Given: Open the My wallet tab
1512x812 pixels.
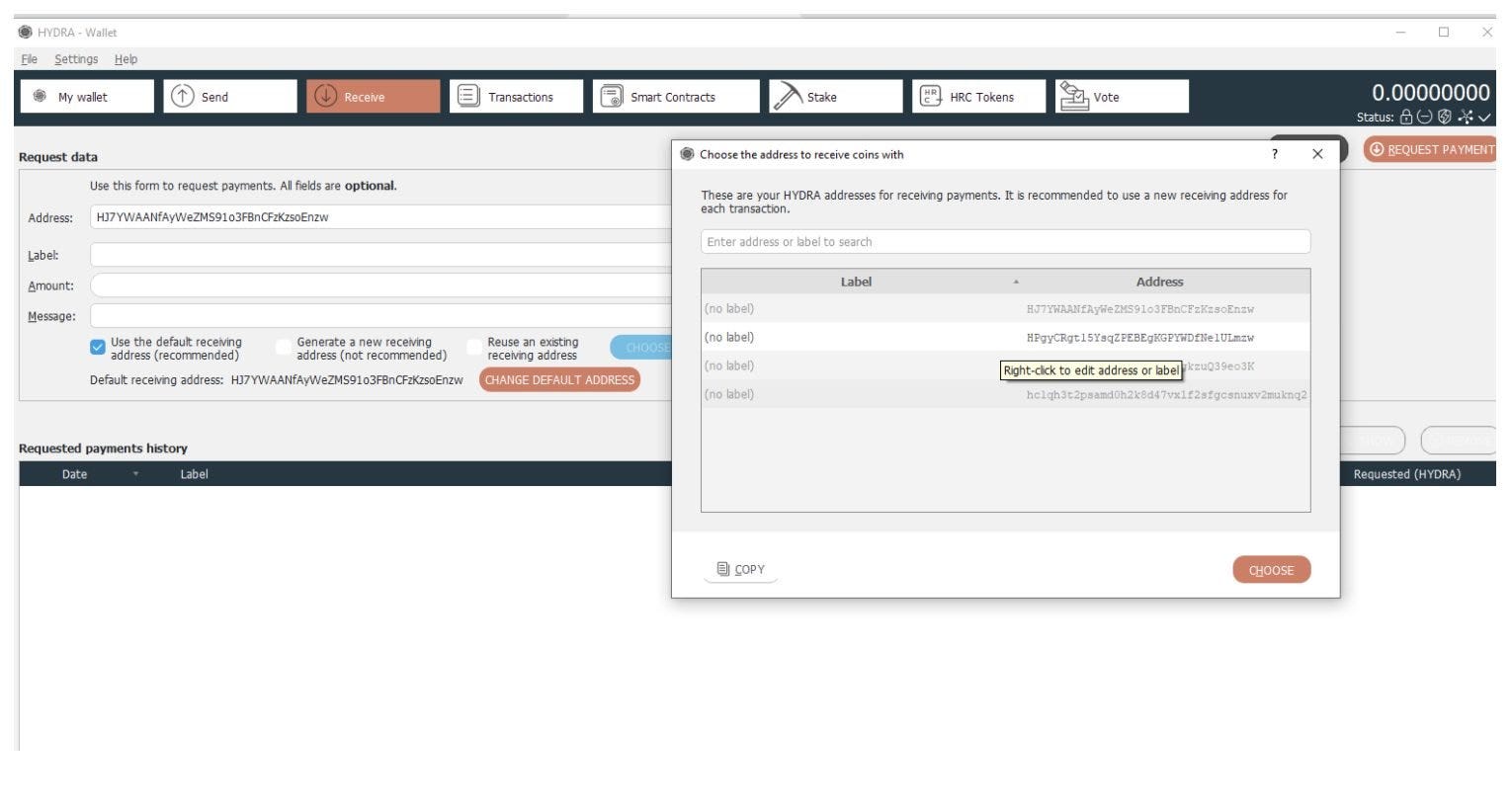Looking at the screenshot, I should [x=87, y=97].
